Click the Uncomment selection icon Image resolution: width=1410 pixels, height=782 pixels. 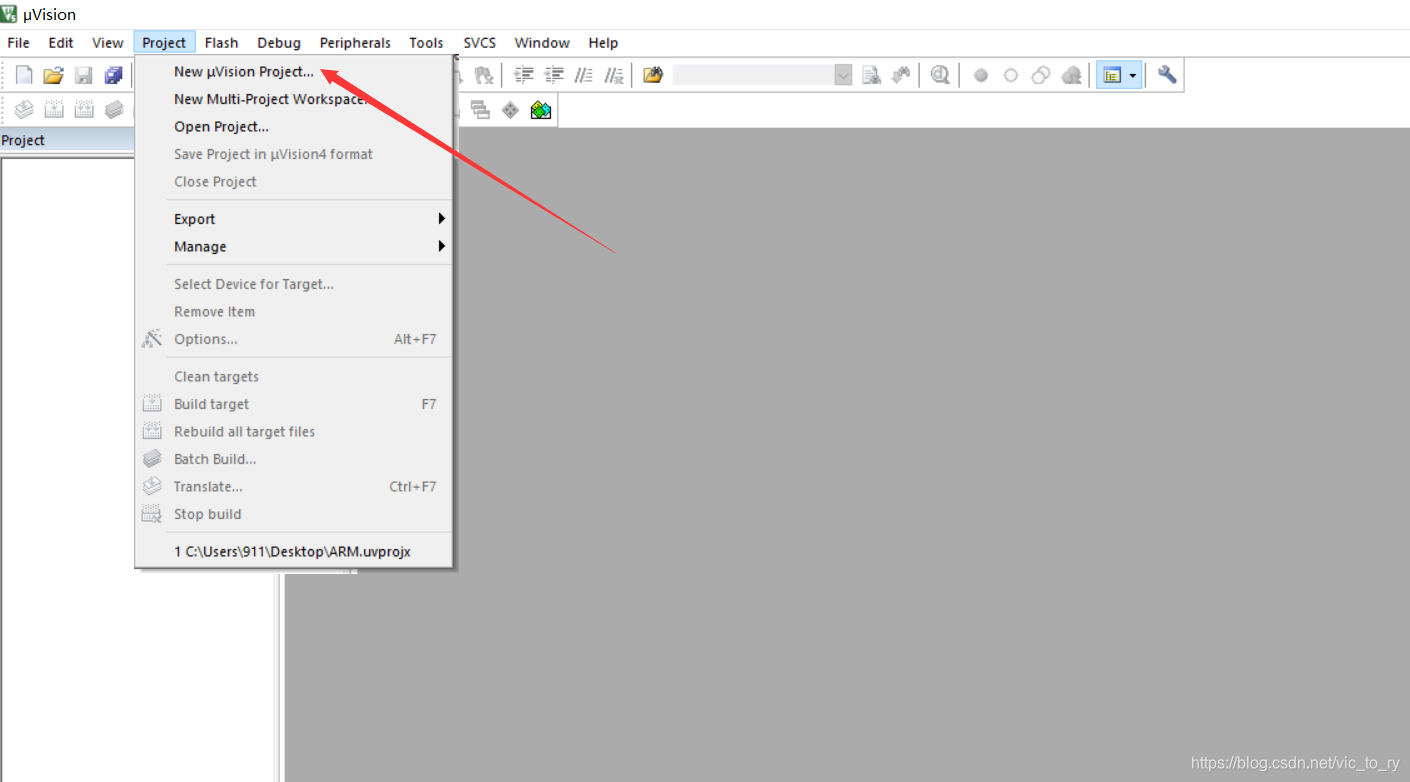coord(614,75)
